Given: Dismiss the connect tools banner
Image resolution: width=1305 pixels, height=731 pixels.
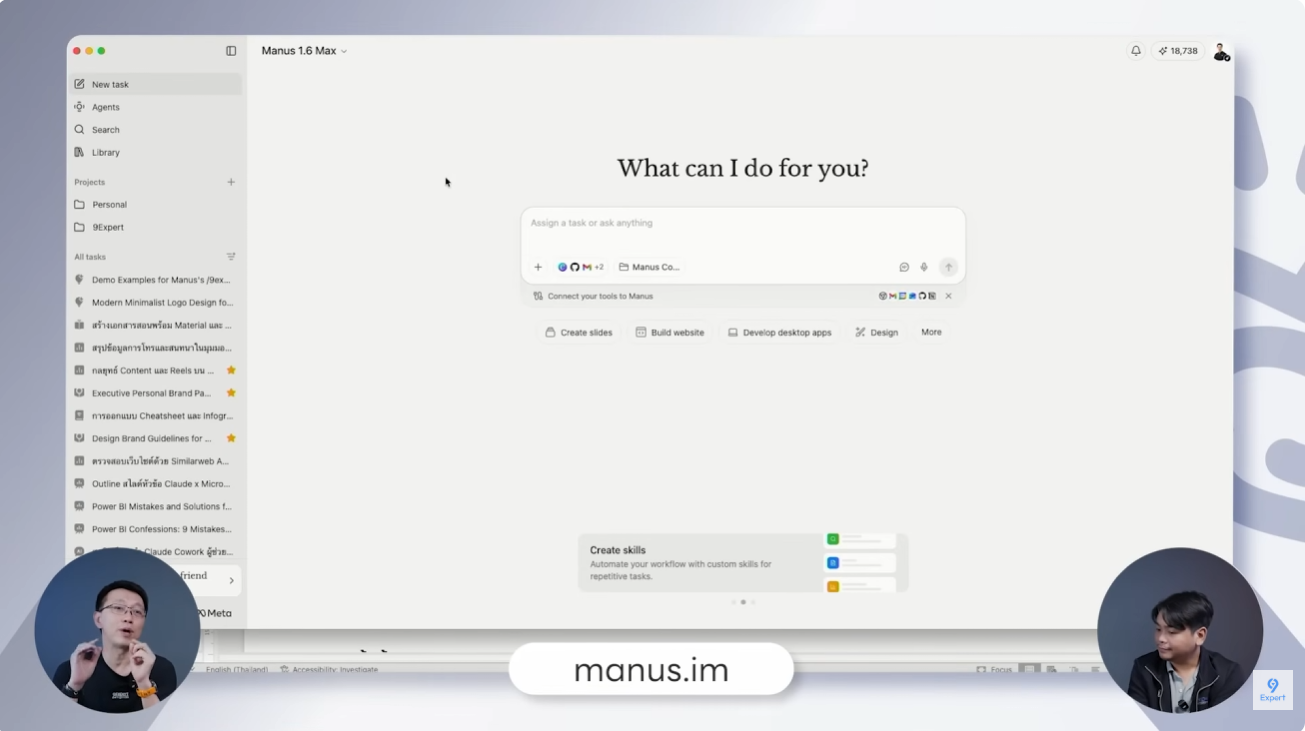Looking at the screenshot, I should [x=949, y=296].
